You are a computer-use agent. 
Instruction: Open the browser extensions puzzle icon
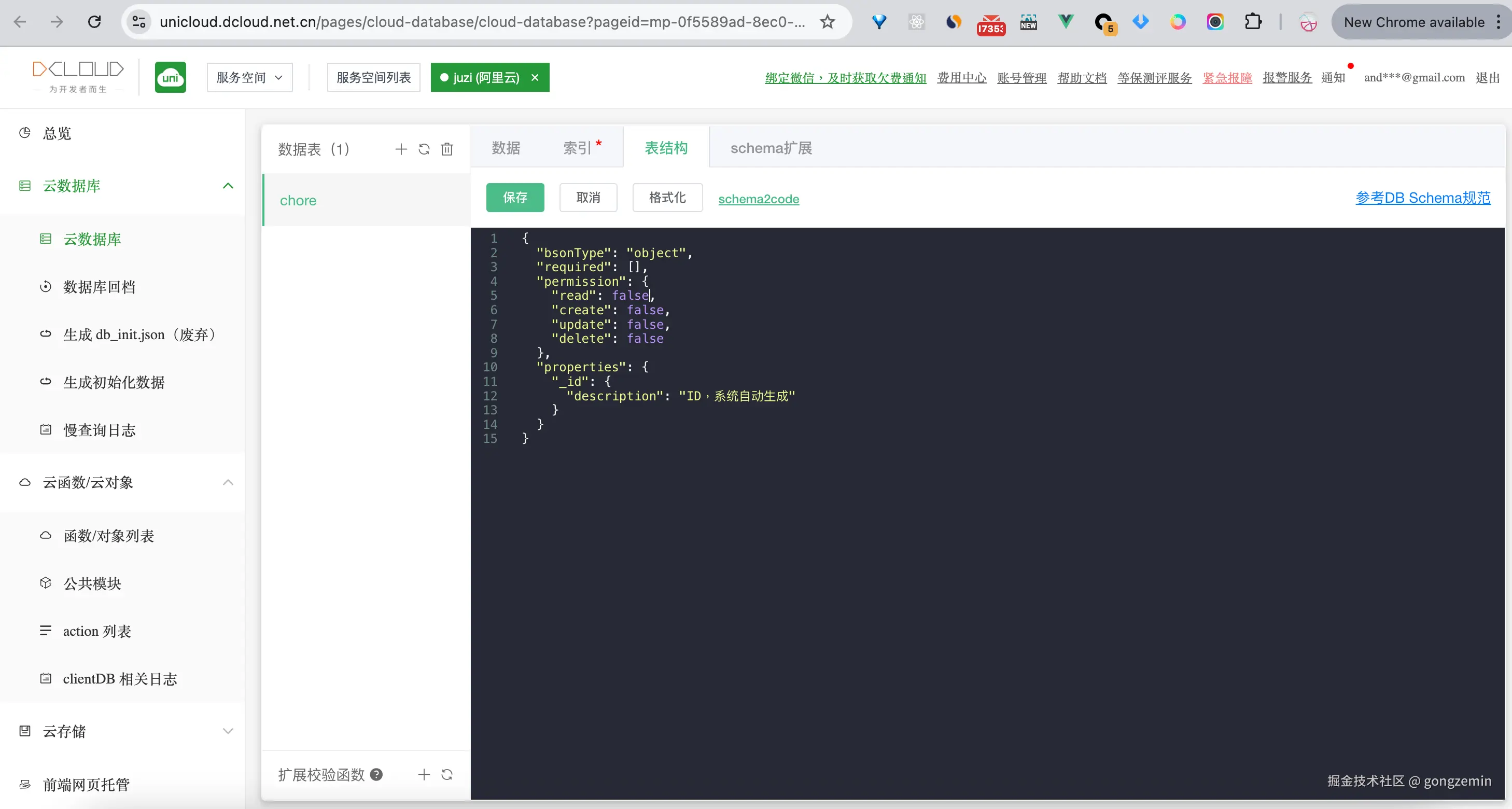coord(1253,22)
